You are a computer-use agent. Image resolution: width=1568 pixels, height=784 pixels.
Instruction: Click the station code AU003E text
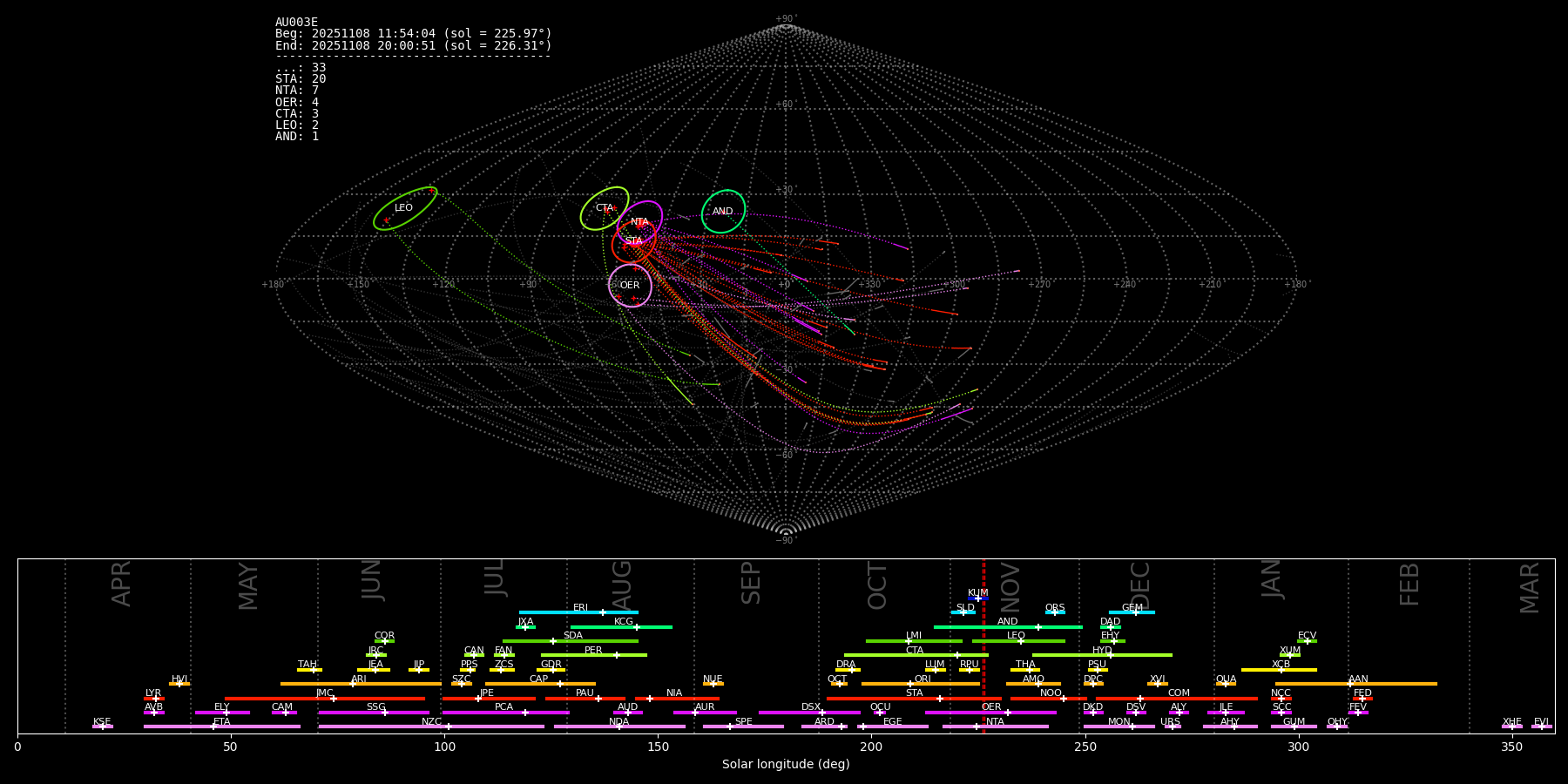pyautogui.click(x=297, y=23)
